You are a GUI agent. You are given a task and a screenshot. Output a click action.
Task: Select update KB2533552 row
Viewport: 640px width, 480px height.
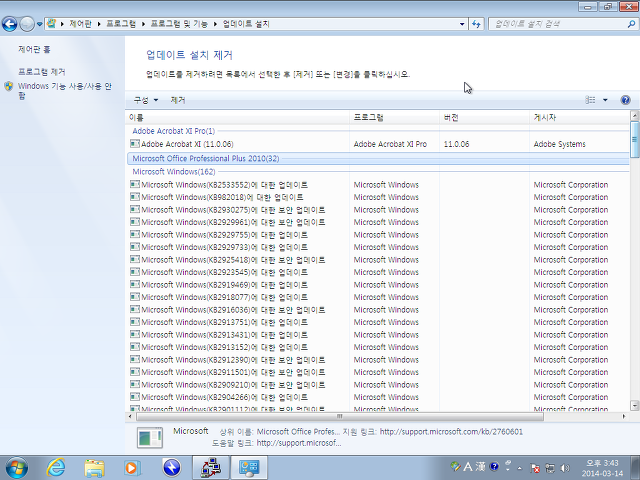coord(378,185)
